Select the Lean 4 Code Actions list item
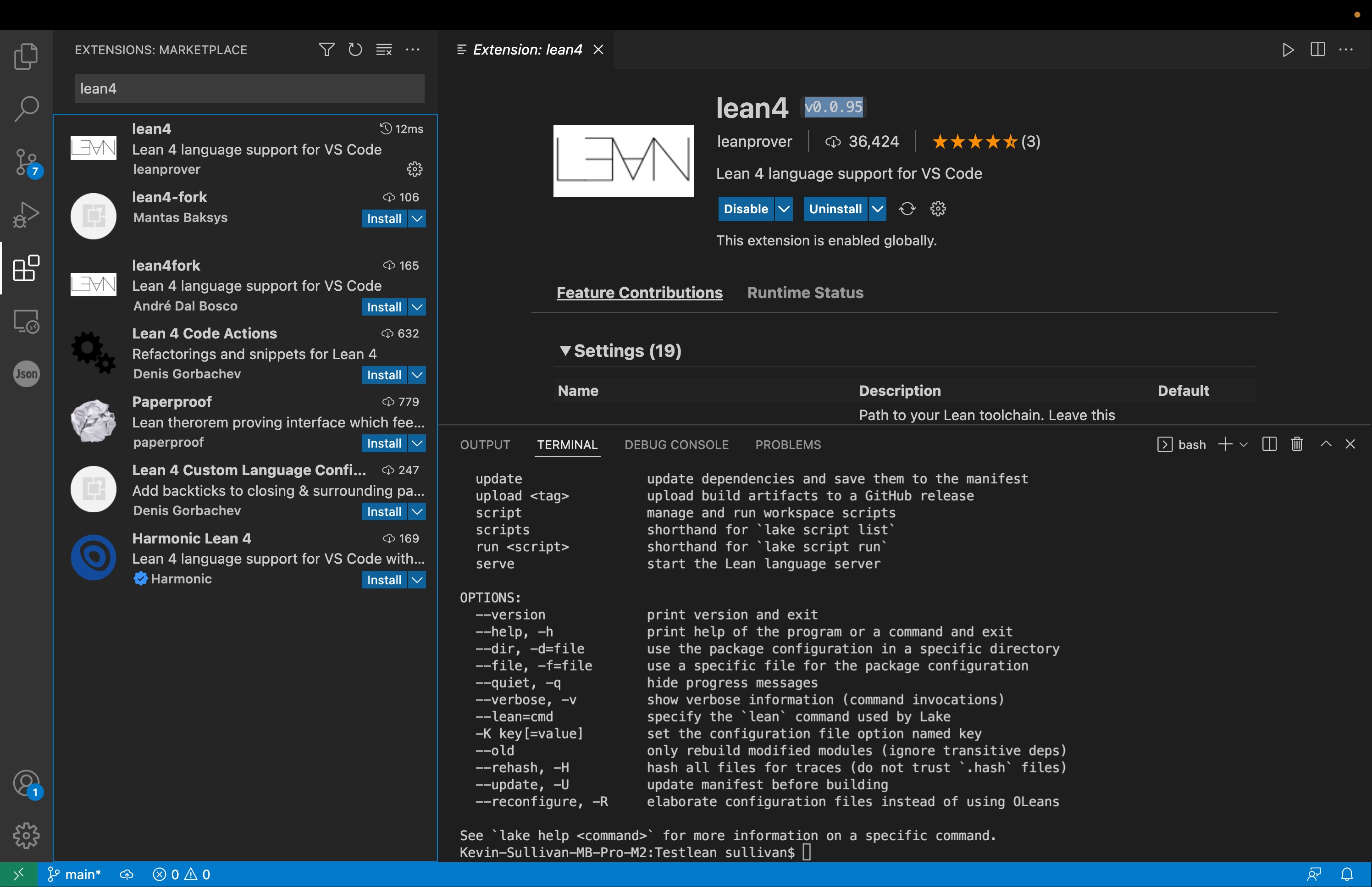Viewport: 1372px width, 887px height. tap(246, 354)
